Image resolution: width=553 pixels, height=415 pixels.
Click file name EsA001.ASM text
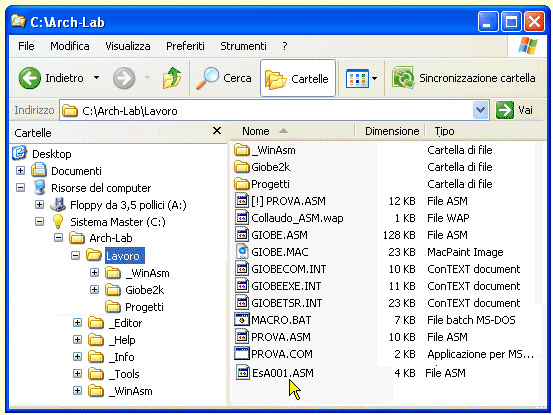pos(282,373)
